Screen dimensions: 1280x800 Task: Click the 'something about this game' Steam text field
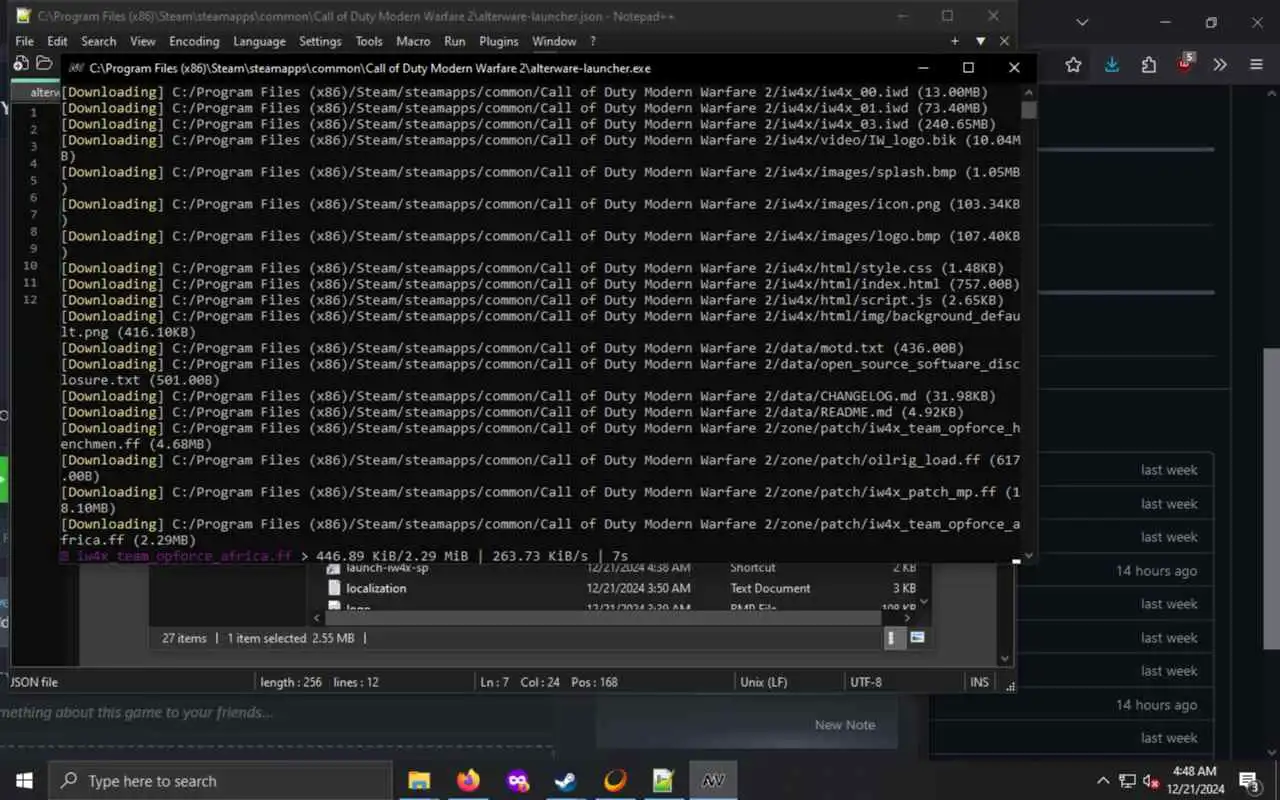[x=137, y=713]
